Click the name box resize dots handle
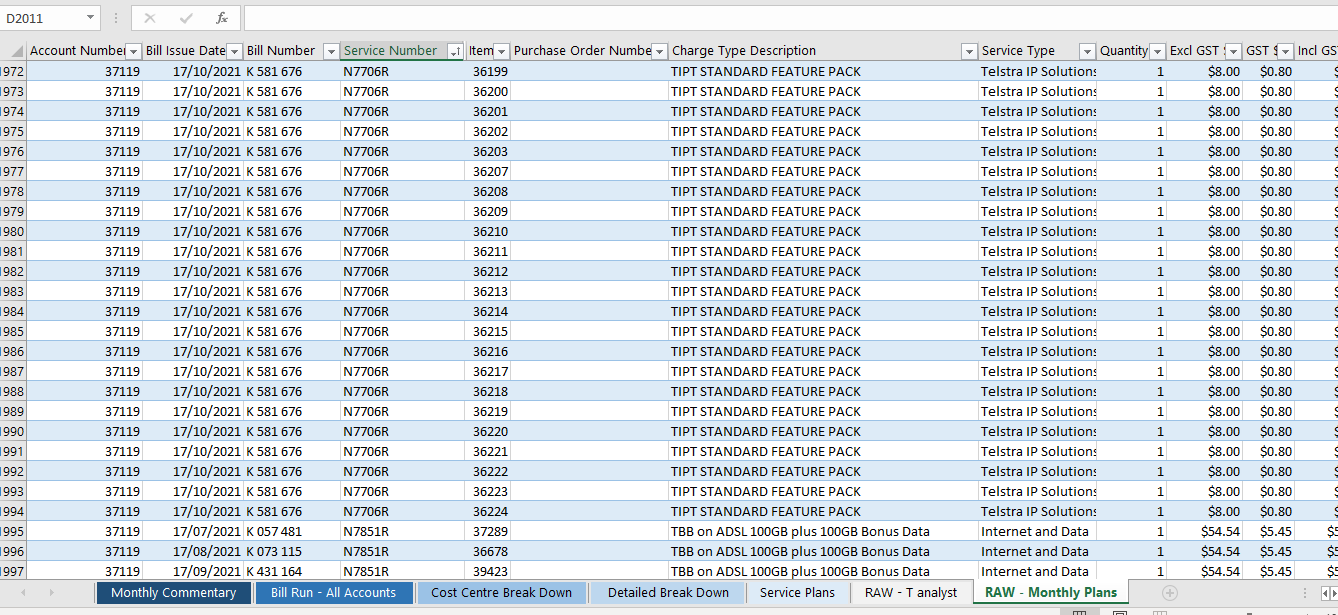 [116, 18]
